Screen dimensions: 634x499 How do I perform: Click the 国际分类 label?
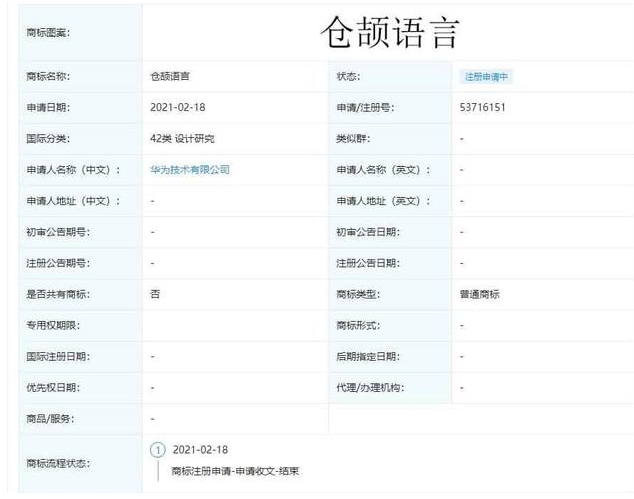(48, 139)
